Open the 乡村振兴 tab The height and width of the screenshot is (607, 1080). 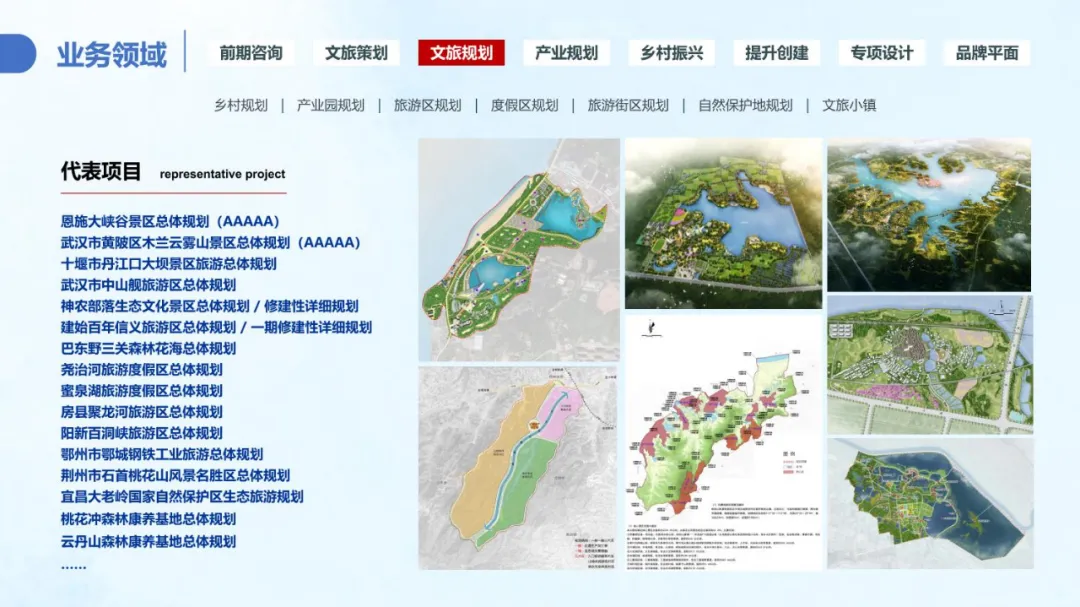click(x=671, y=53)
